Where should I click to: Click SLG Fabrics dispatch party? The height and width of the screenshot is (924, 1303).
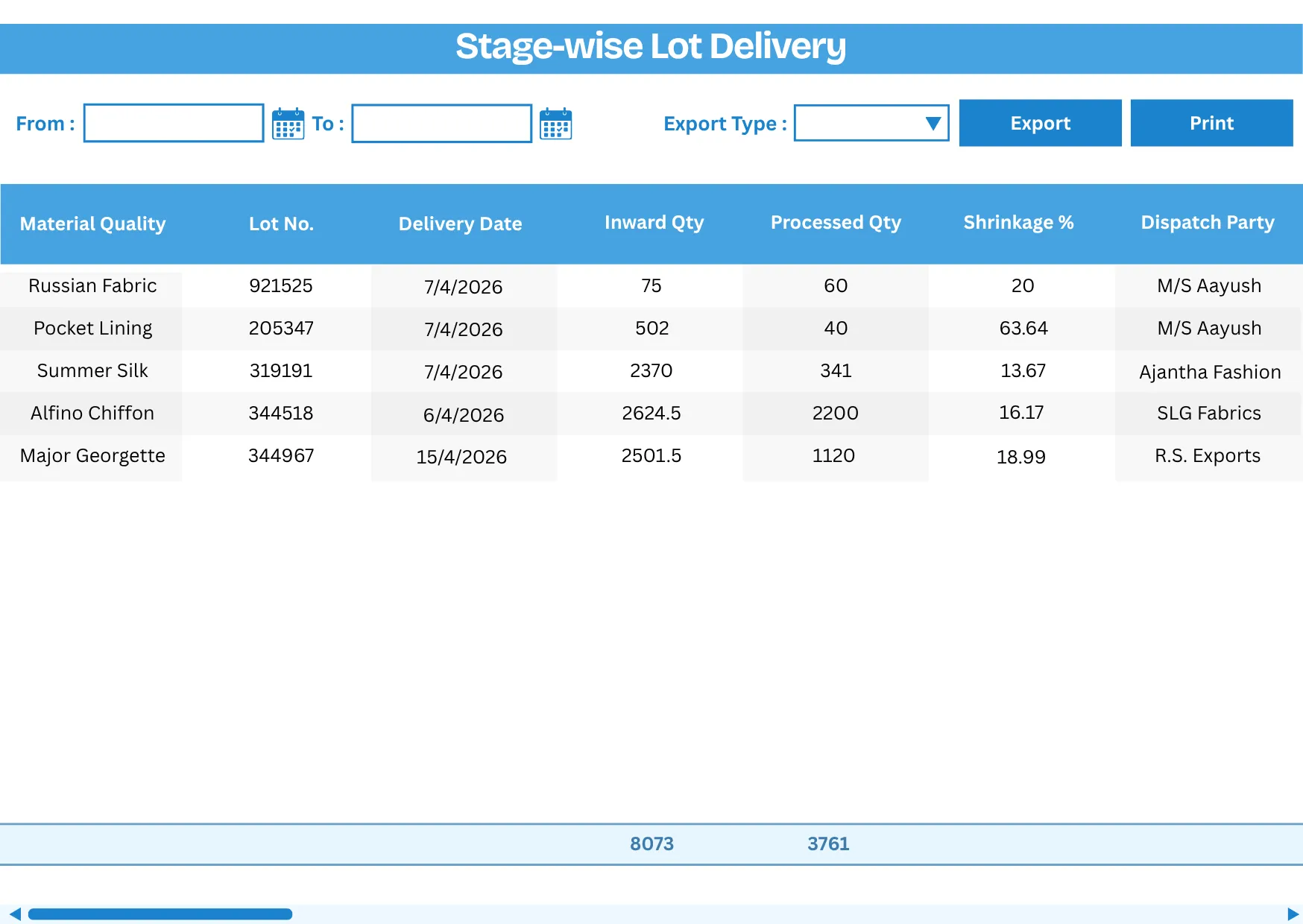(1209, 413)
